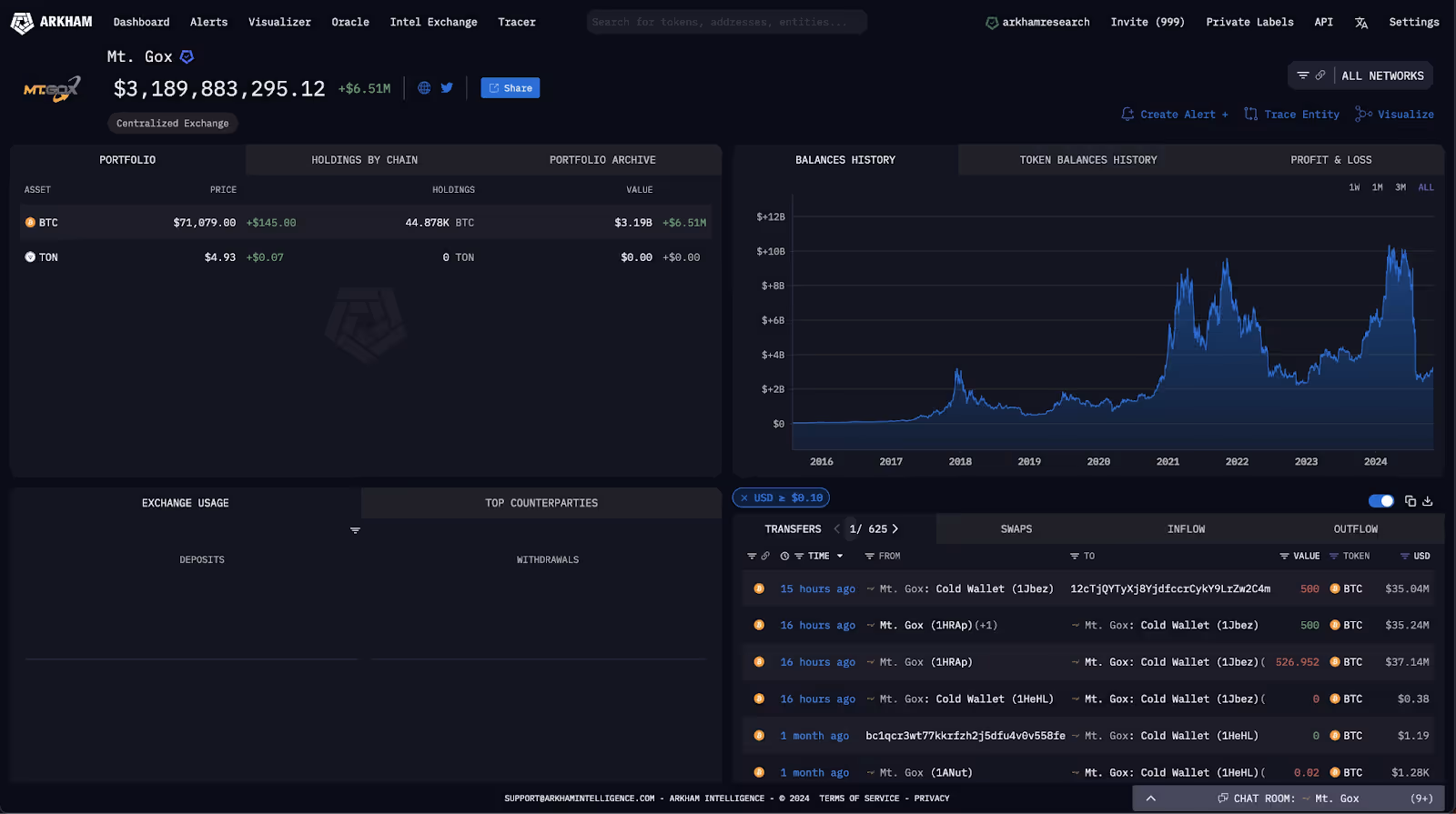This screenshot has height=814, width=1456.
Task: Go to next transfers page arrow
Action: 895,528
